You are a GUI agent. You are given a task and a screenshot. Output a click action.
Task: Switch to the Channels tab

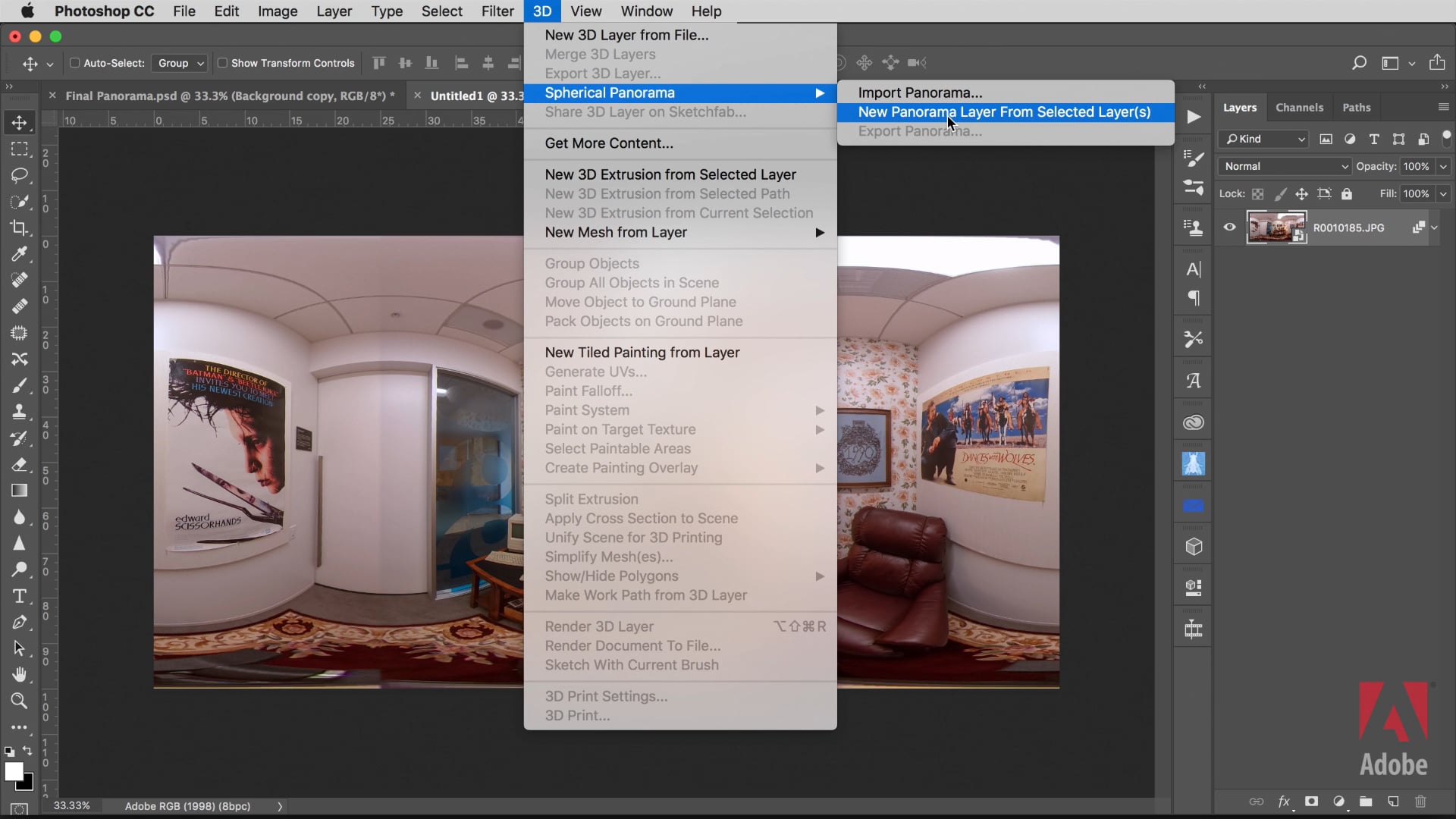coord(1299,108)
